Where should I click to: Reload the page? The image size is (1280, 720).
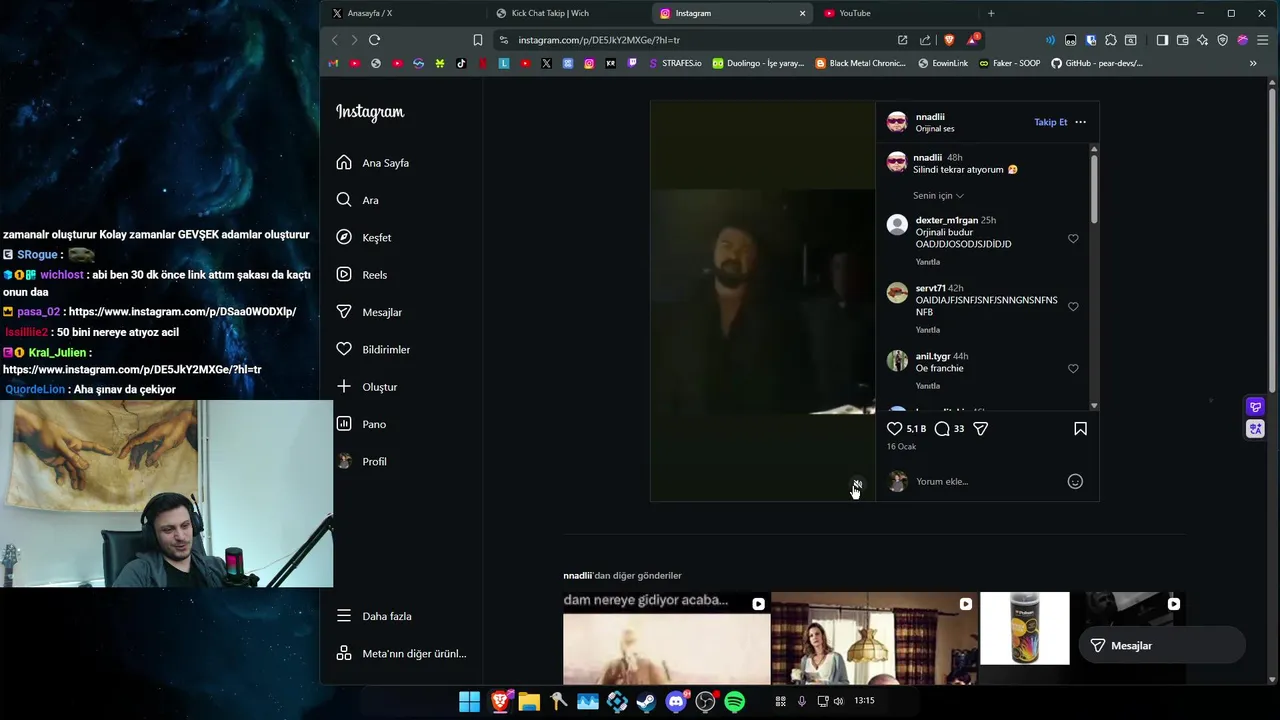click(x=374, y=40)
